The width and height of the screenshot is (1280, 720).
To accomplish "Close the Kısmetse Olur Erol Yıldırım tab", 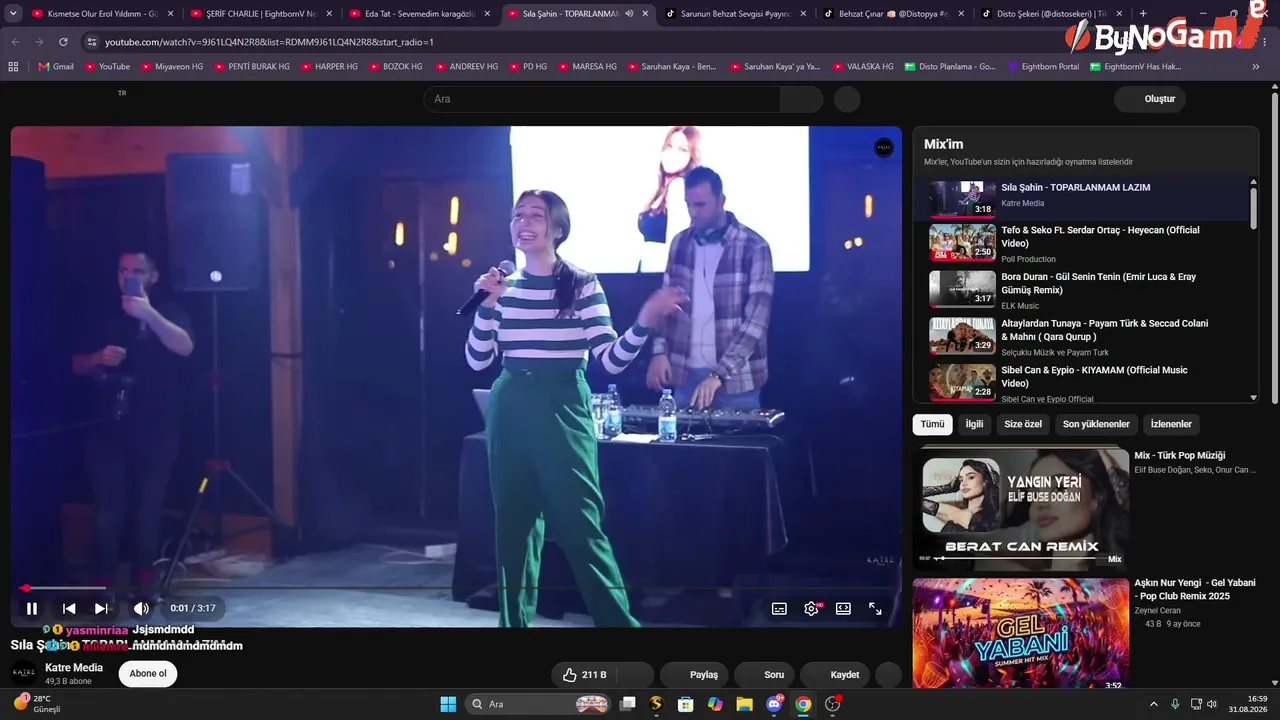I will pyautogui.click(x=170, y=14).
